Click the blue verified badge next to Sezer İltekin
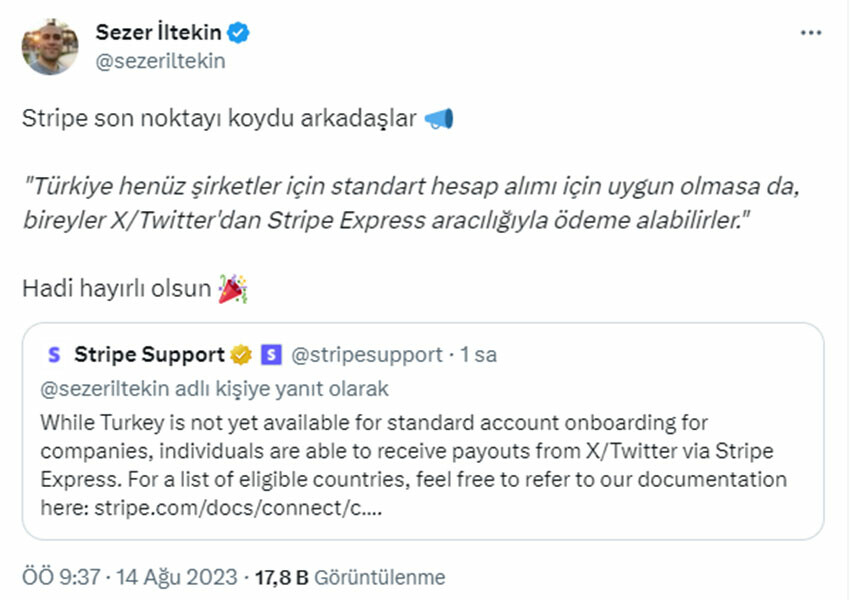Viewport: 850px width, 600px height. 236,31
